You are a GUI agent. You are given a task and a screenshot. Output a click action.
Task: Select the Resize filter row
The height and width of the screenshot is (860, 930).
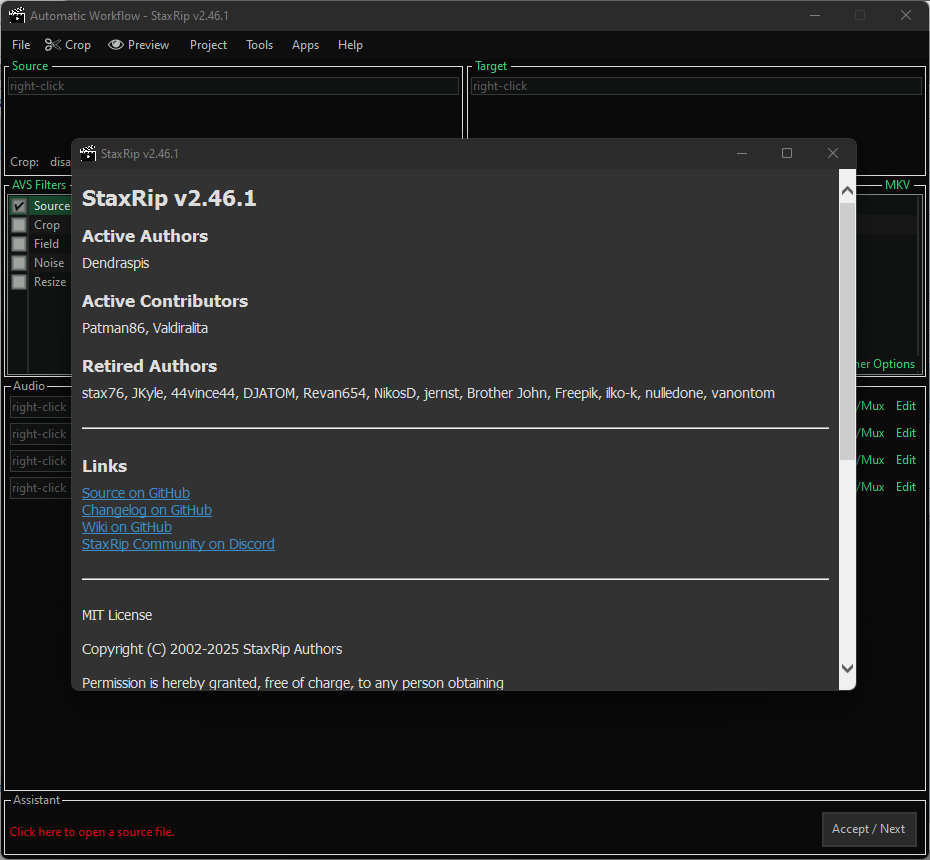coord(50,282)
